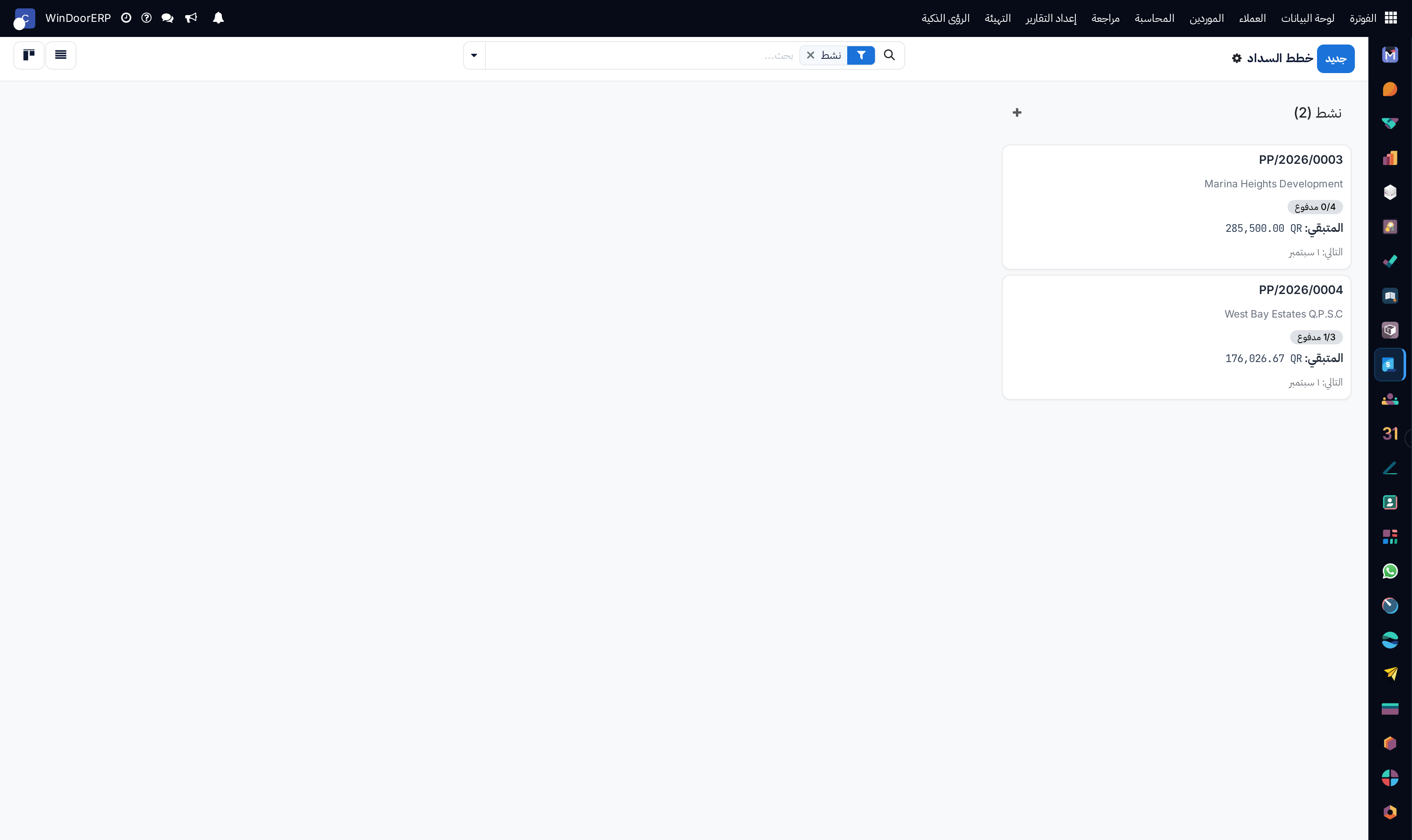1412x840 pixels.
Task: Open the boxed exclamation app icon
Action: tap(1390, 330)
